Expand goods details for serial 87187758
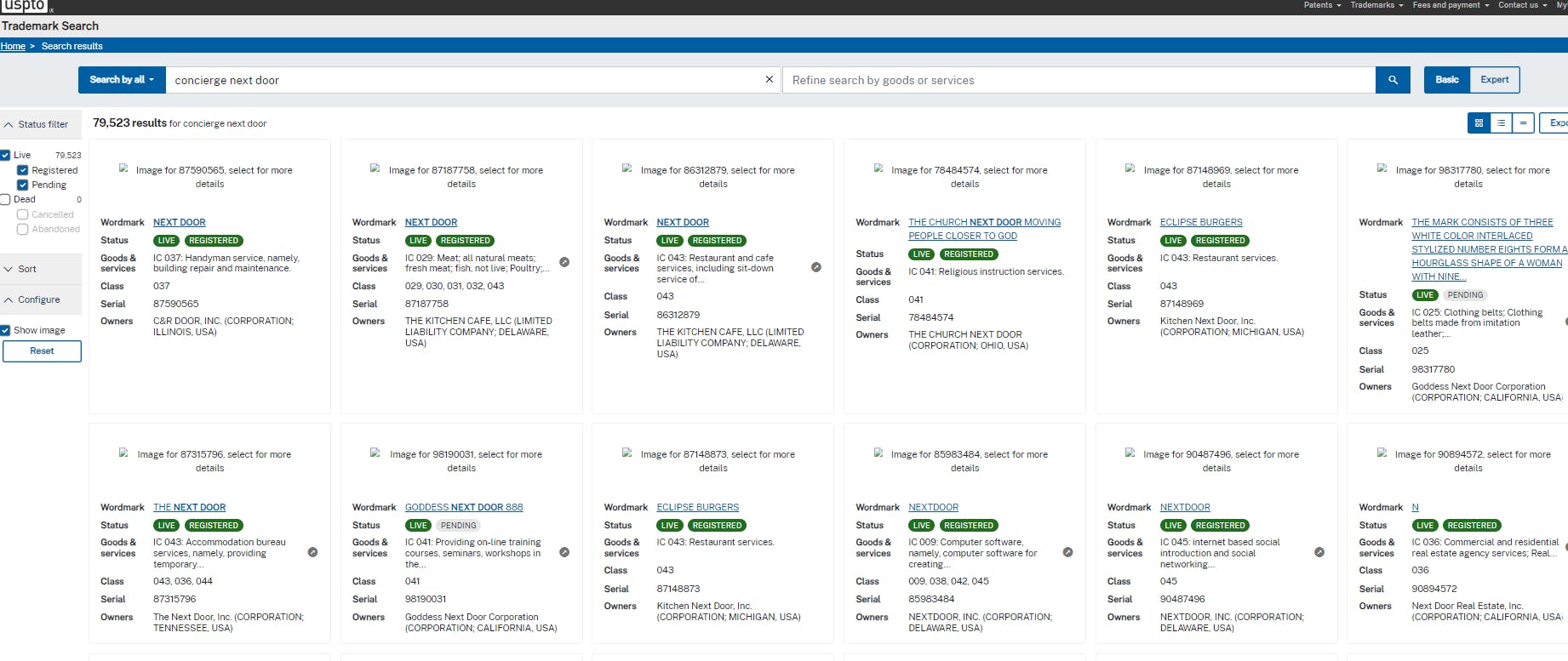Screen dimensions: 1568x661 pos(564,262)
